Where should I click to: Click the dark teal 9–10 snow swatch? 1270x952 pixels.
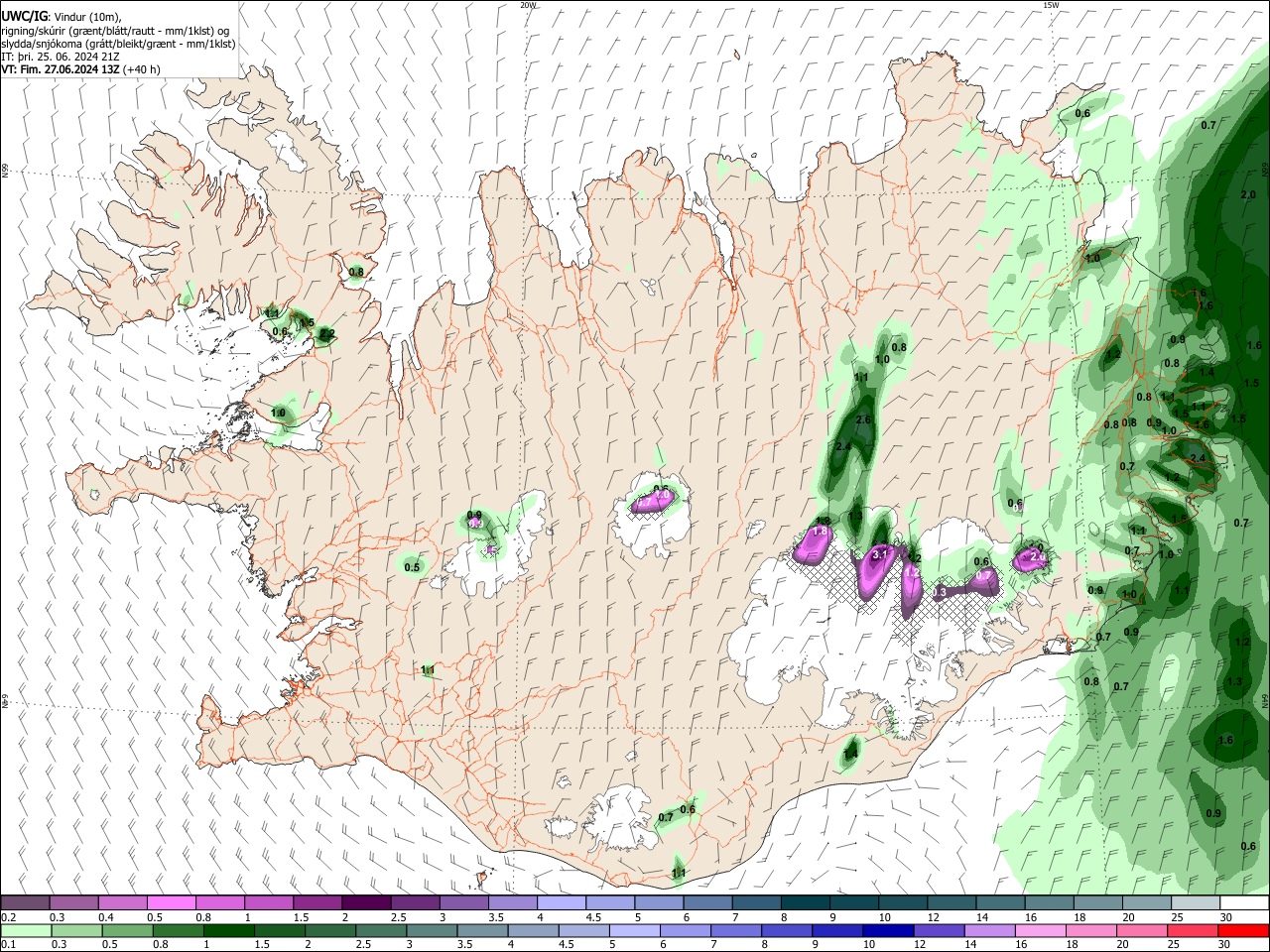click(x=854, y=902)
